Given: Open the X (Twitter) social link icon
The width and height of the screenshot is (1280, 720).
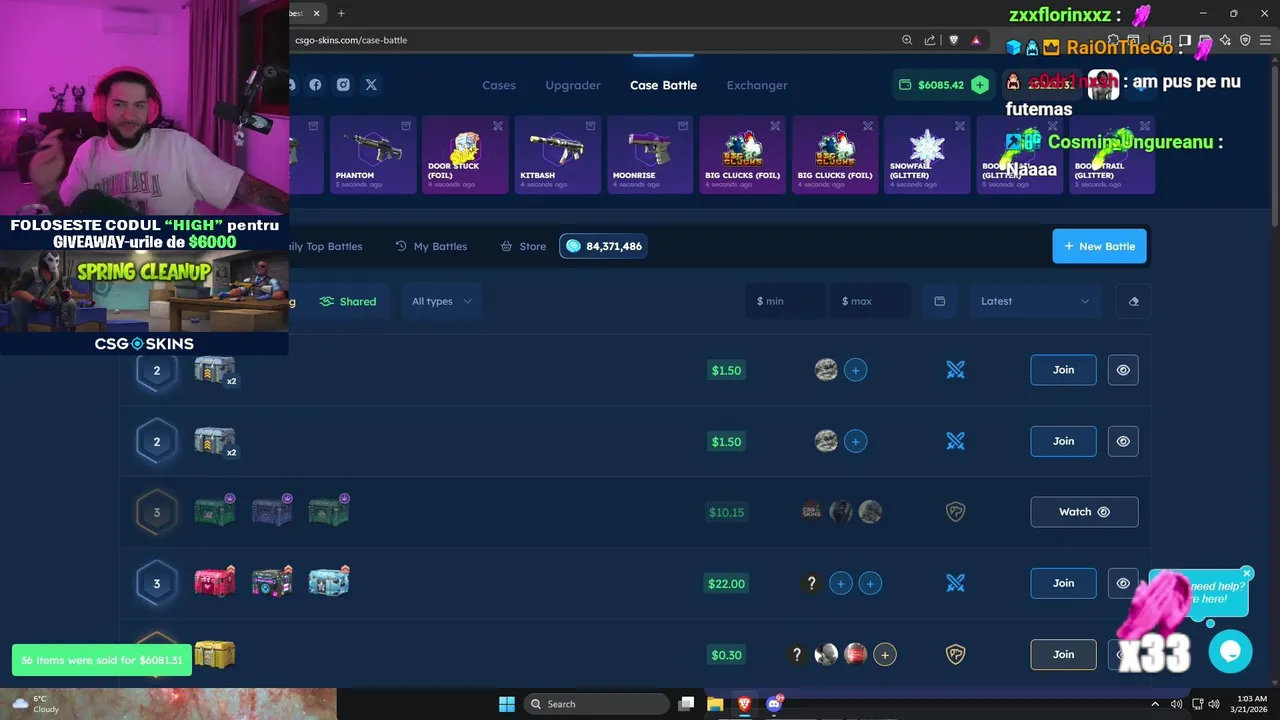Looking at the screenshot, I should click(x=371, y=85).
